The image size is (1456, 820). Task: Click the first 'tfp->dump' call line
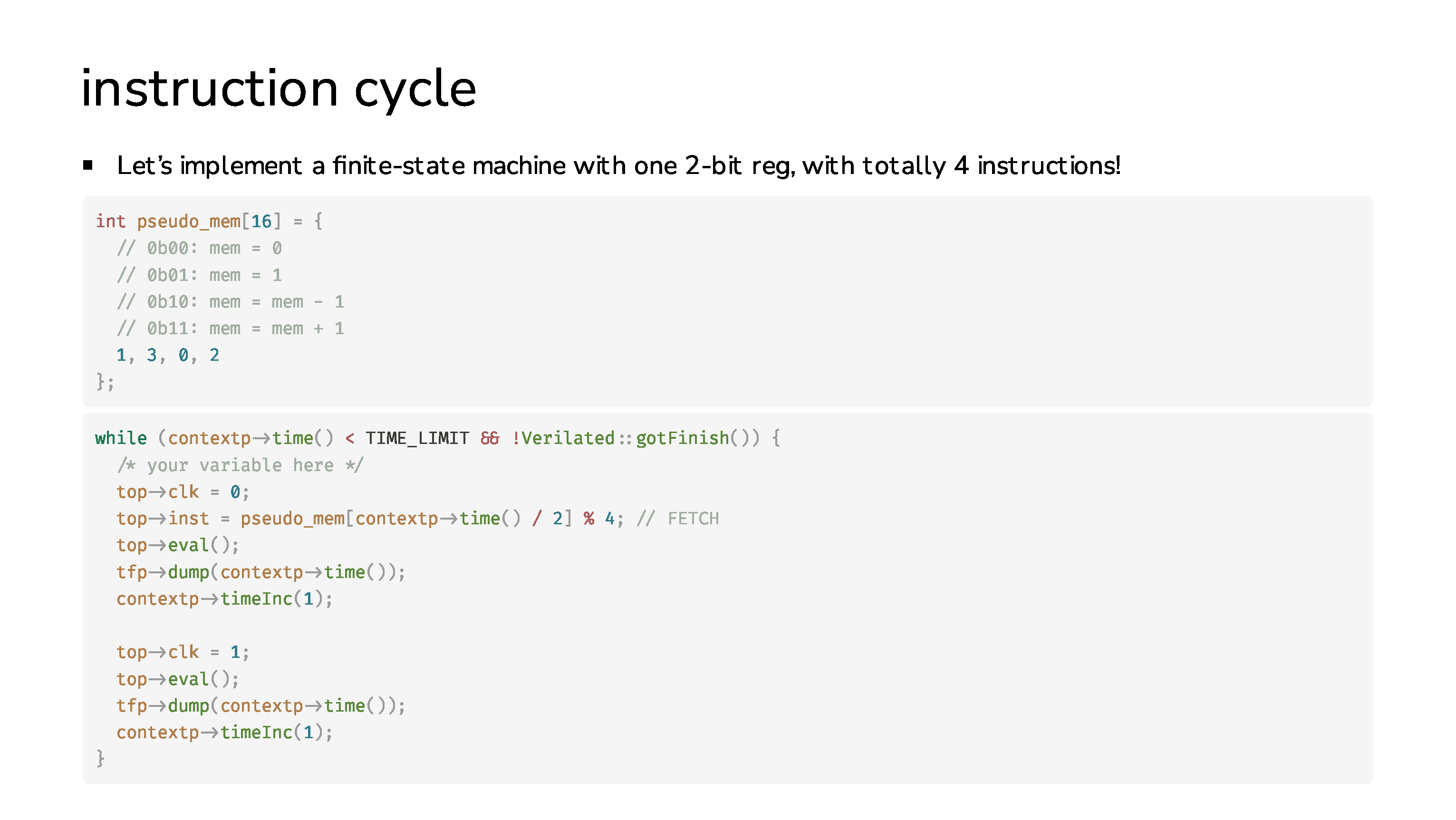261,572
